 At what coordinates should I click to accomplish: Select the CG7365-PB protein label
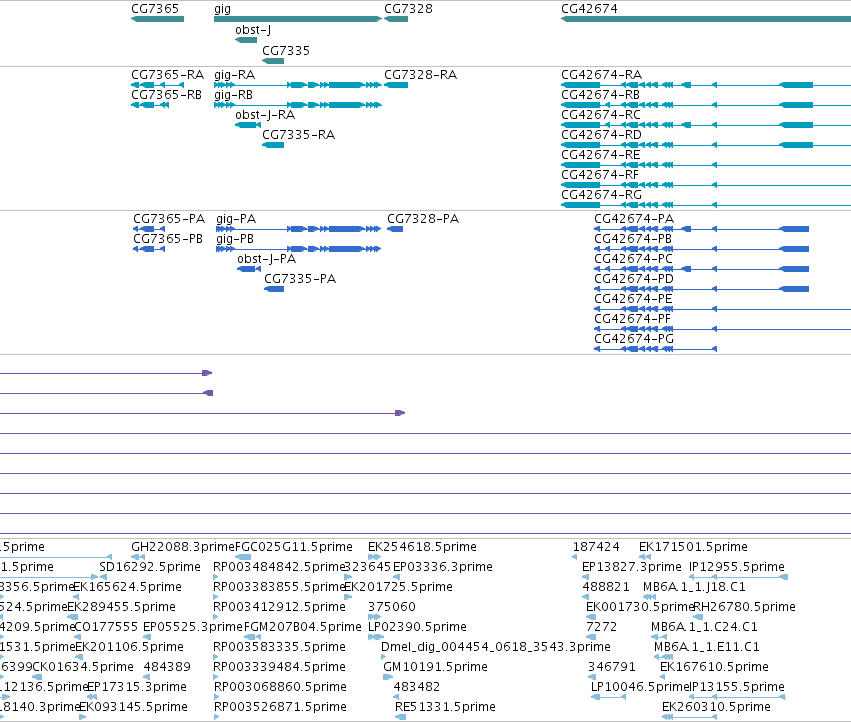coord(168,239)
